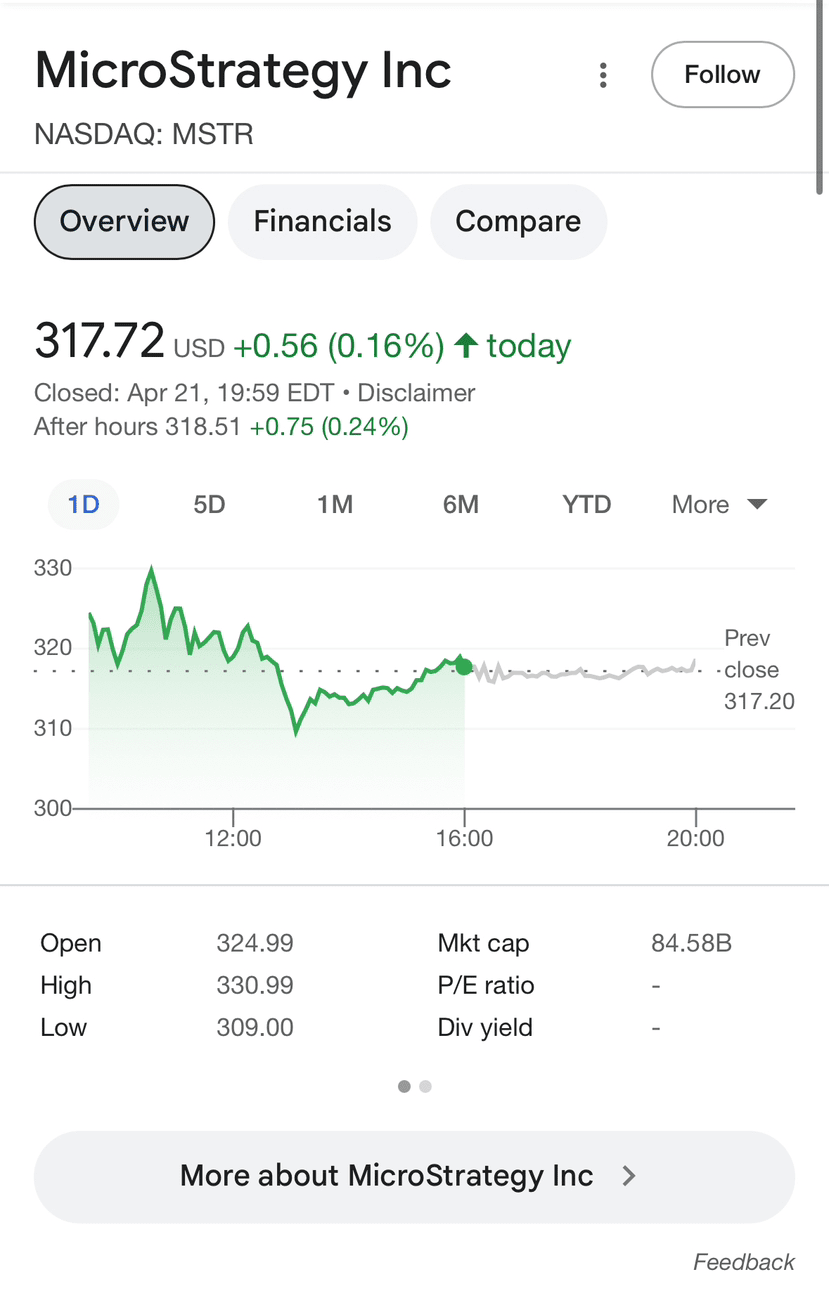This screenshot has width=829, height=1291.
Task: Show the 1M chart range
Action: point(335,505)
